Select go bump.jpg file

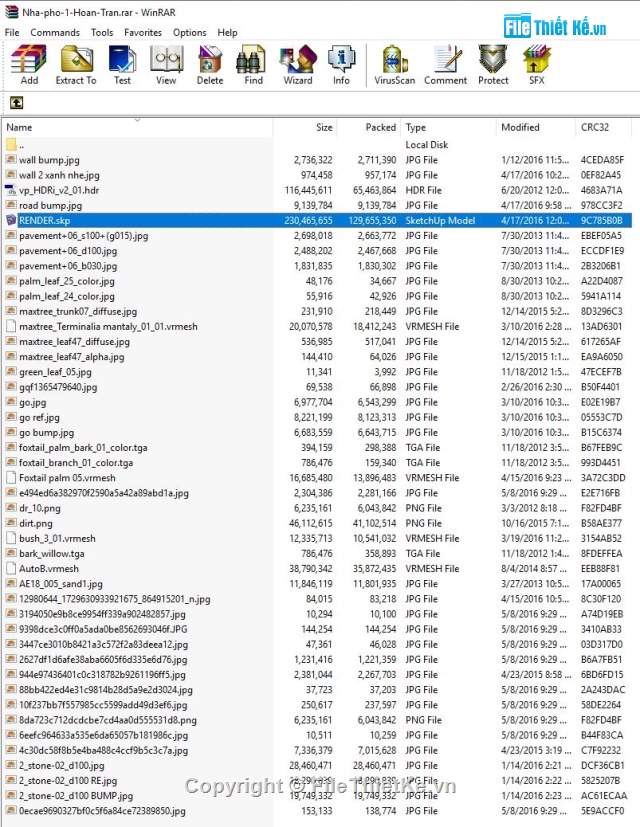pyautogui.click(x=46, y=432)
